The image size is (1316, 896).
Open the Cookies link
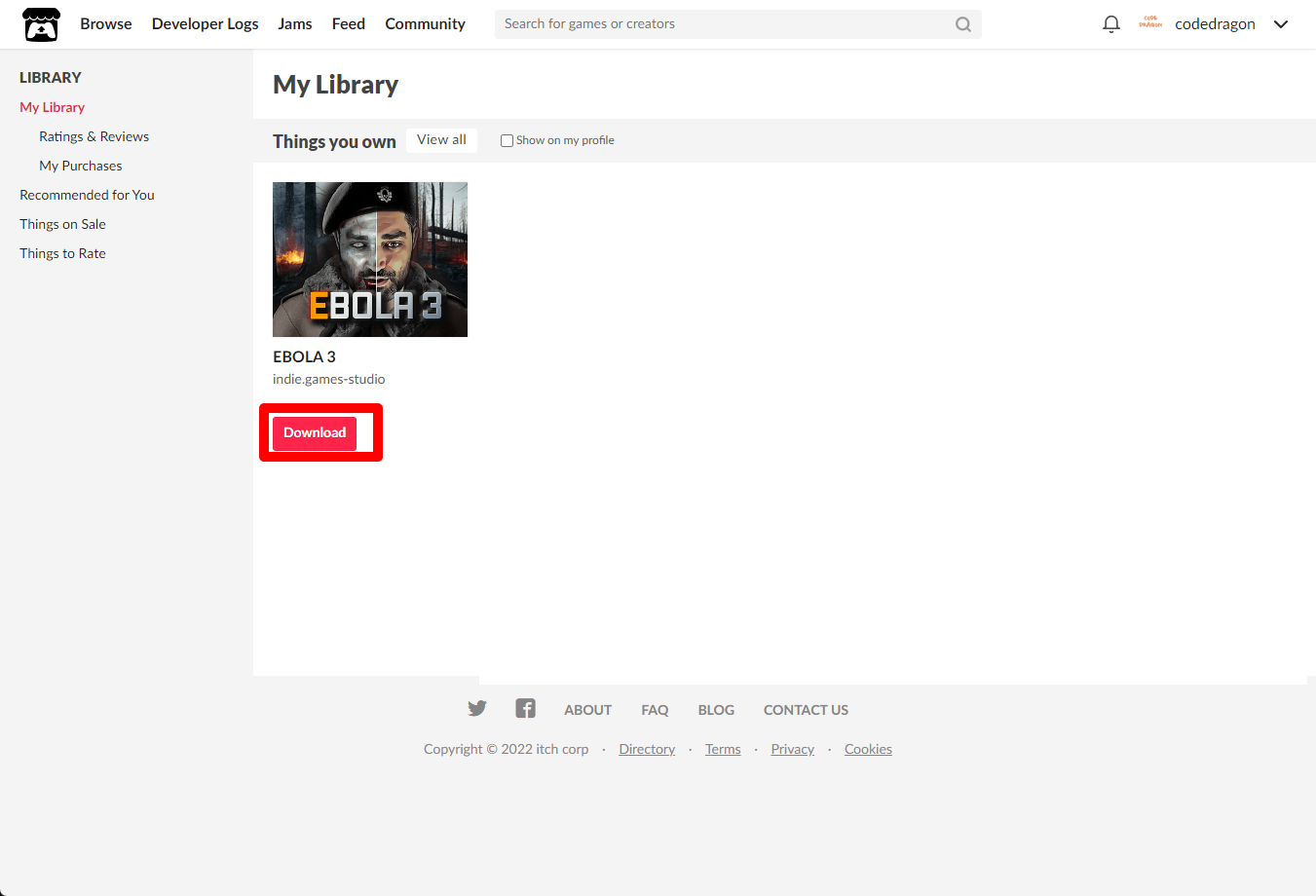(869, 749)
